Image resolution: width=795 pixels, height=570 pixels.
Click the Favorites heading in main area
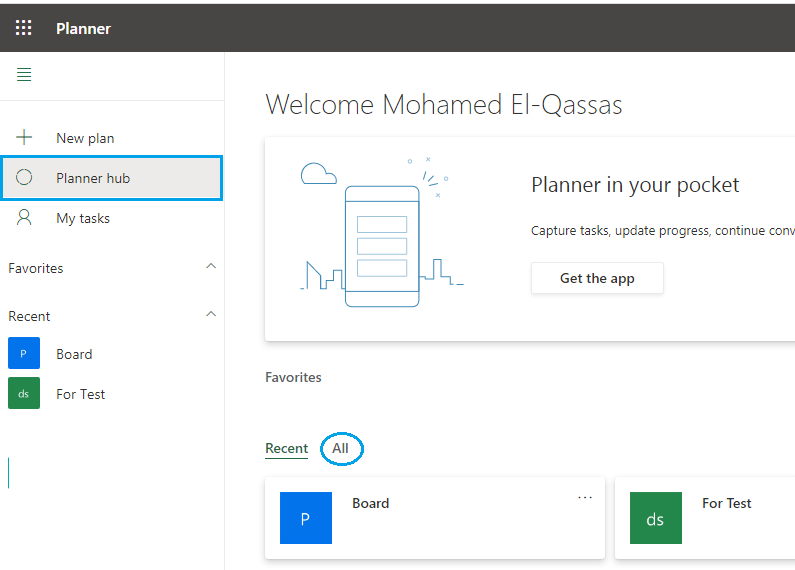pos(293,377)
